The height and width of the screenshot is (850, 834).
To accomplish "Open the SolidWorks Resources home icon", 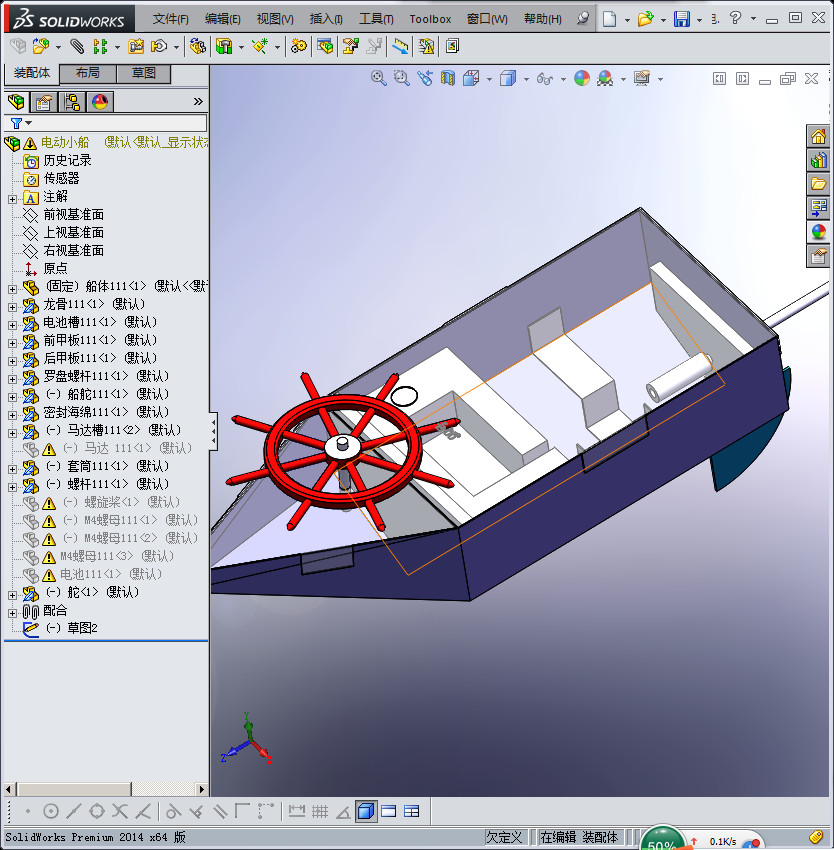I will point(818,137).
